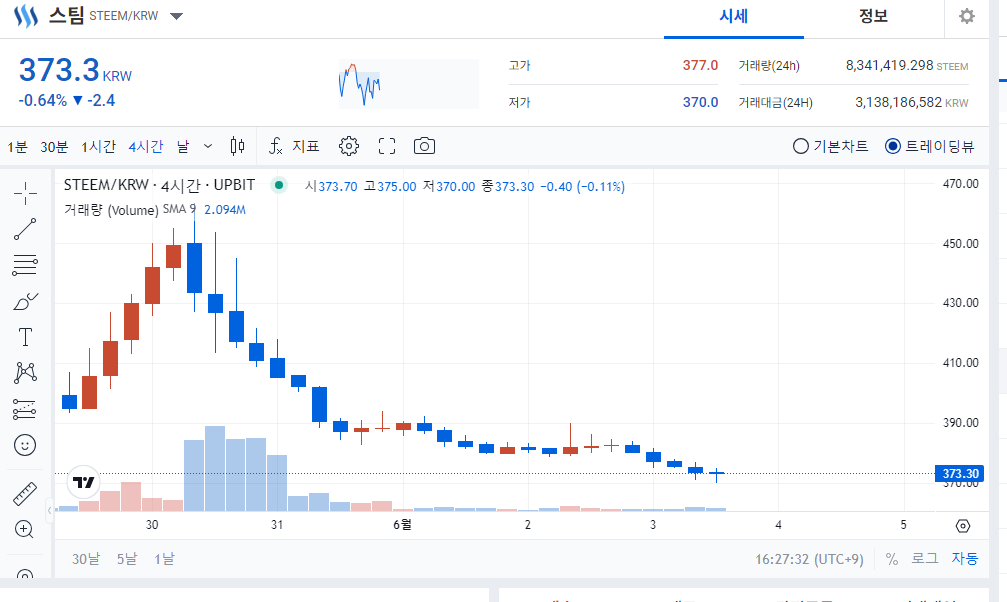Toggle 로그 logarithmic scale
This screenshot has width=1007, height=602.
tap(925, 559)
